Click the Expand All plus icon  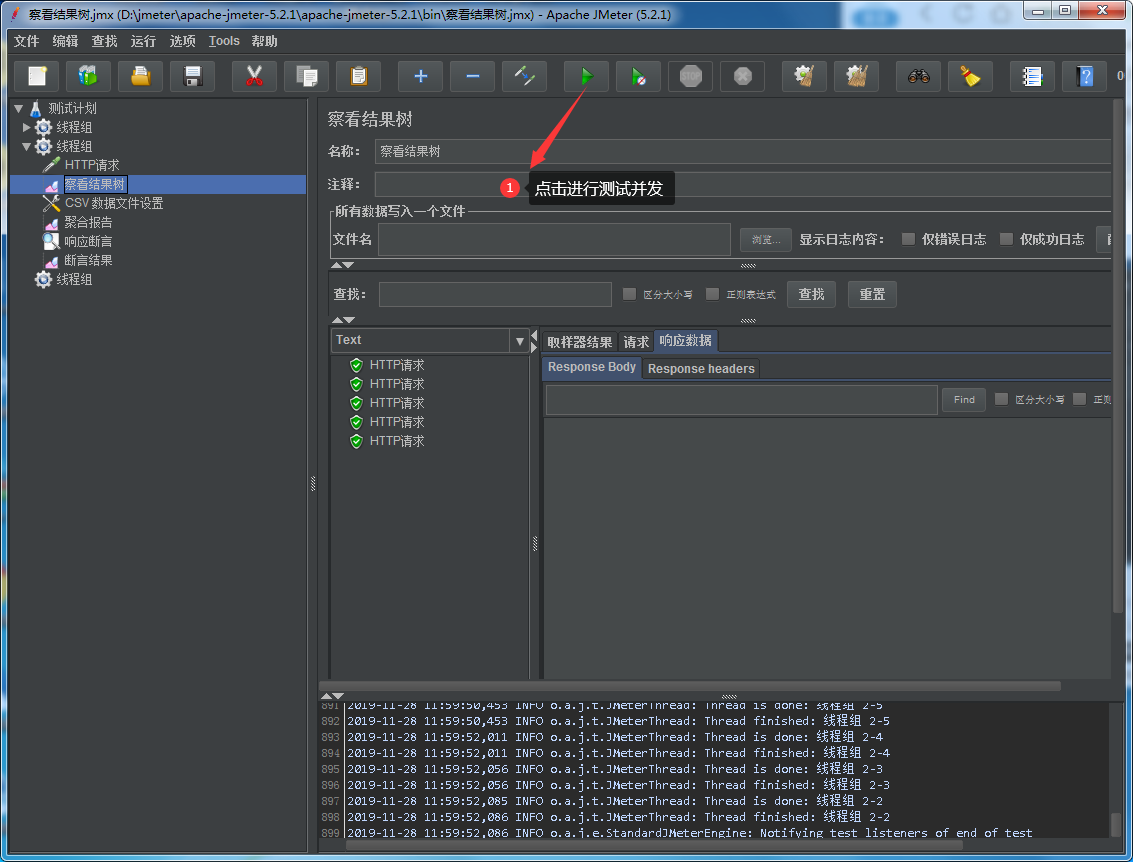(x=421, y=77)
